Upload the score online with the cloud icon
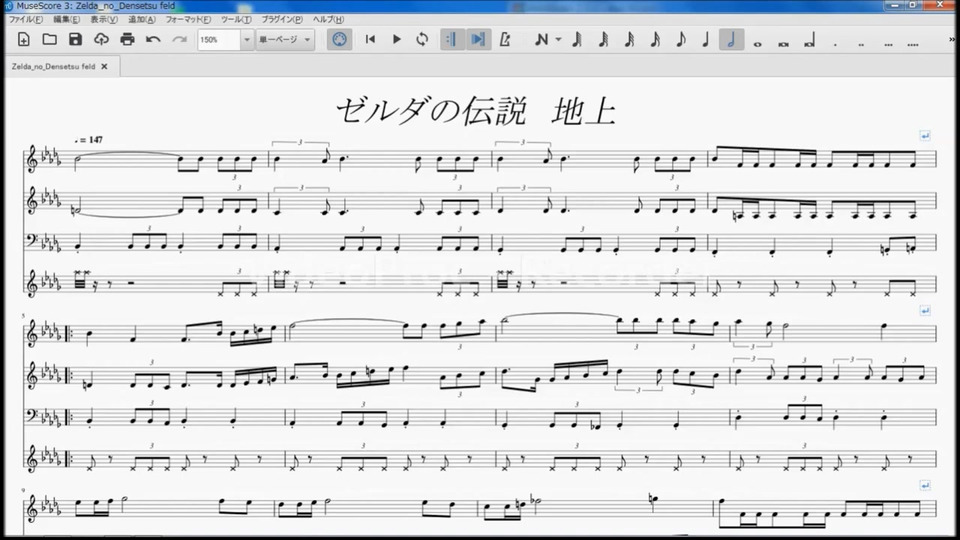 coord(101,40)
